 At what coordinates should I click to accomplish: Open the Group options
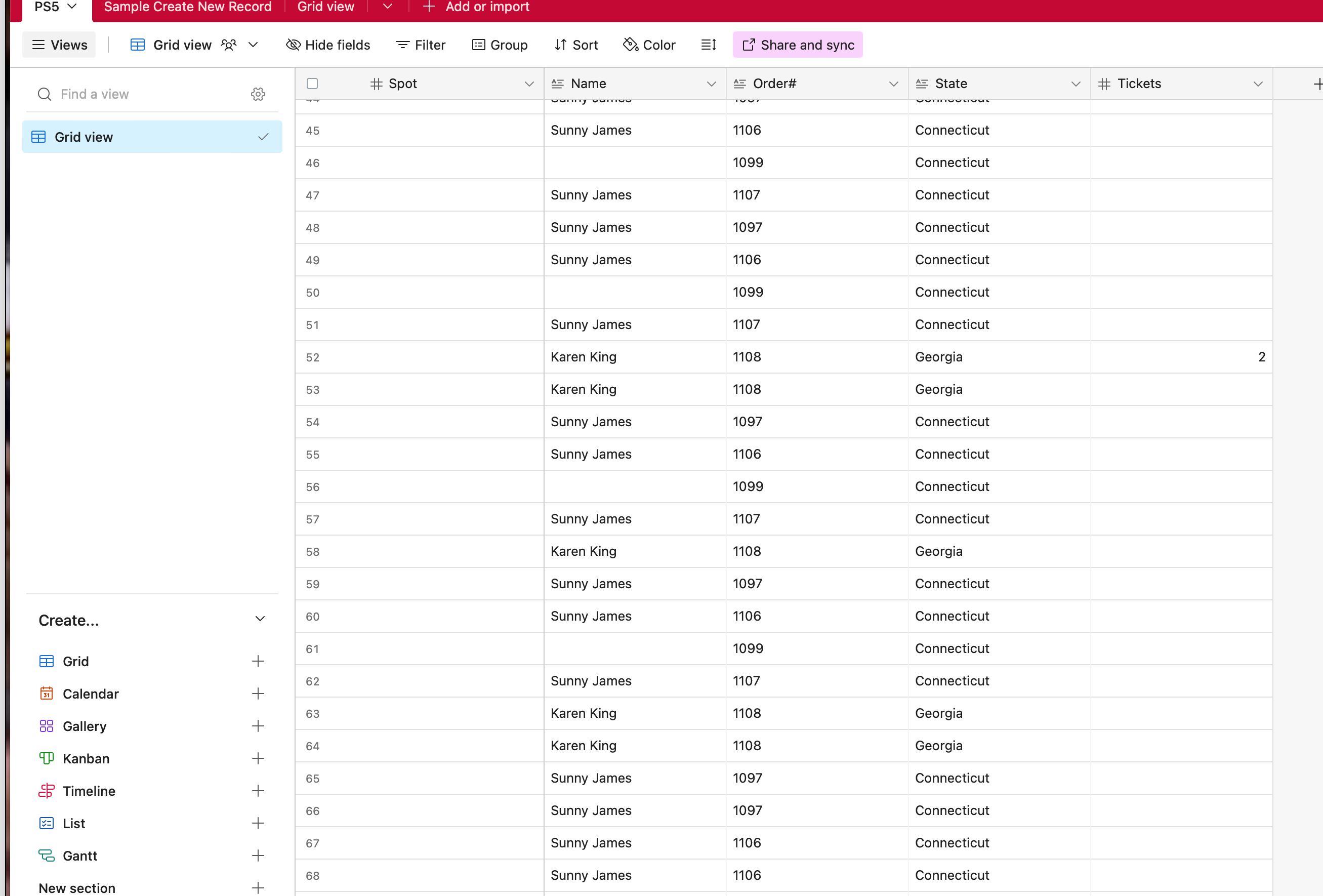[x=500, y=45]
